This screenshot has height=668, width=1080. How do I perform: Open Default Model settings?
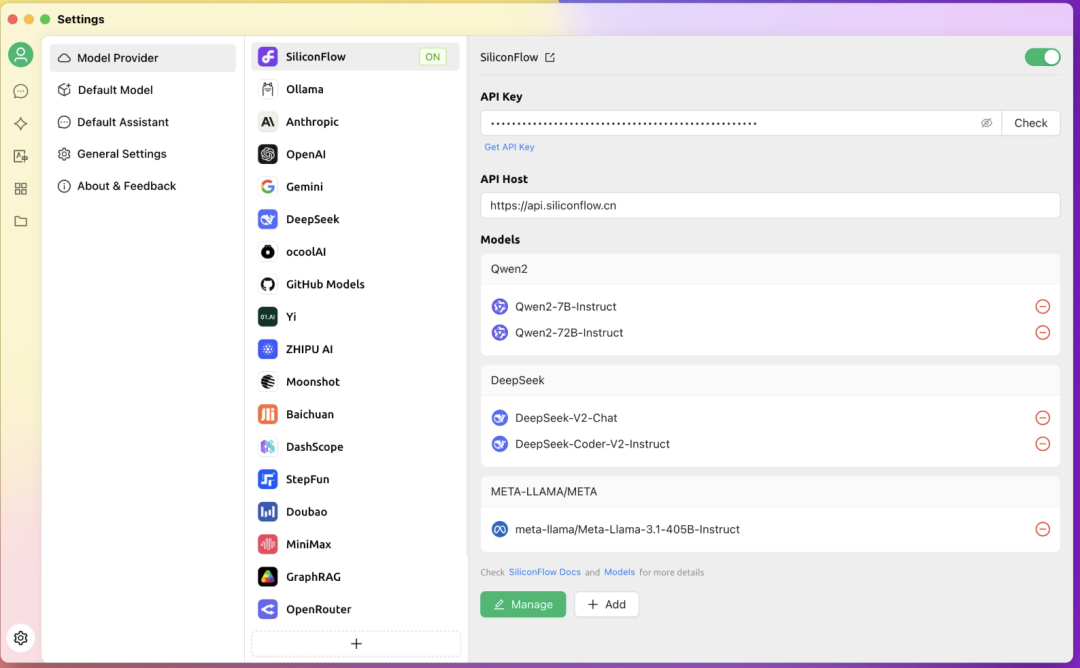(143, 90)
